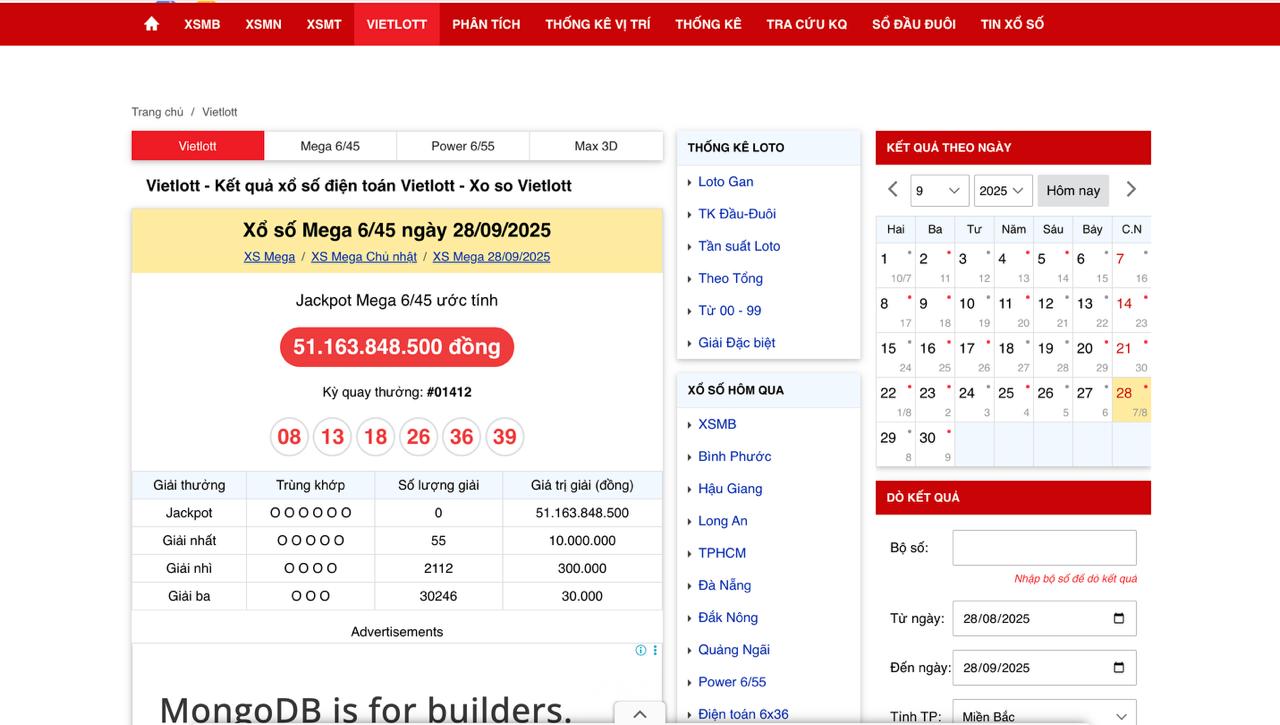The image size is (1280, 725).
Task: Open calendar picker icon in Từ ngày field
Action: point(1119,618)
